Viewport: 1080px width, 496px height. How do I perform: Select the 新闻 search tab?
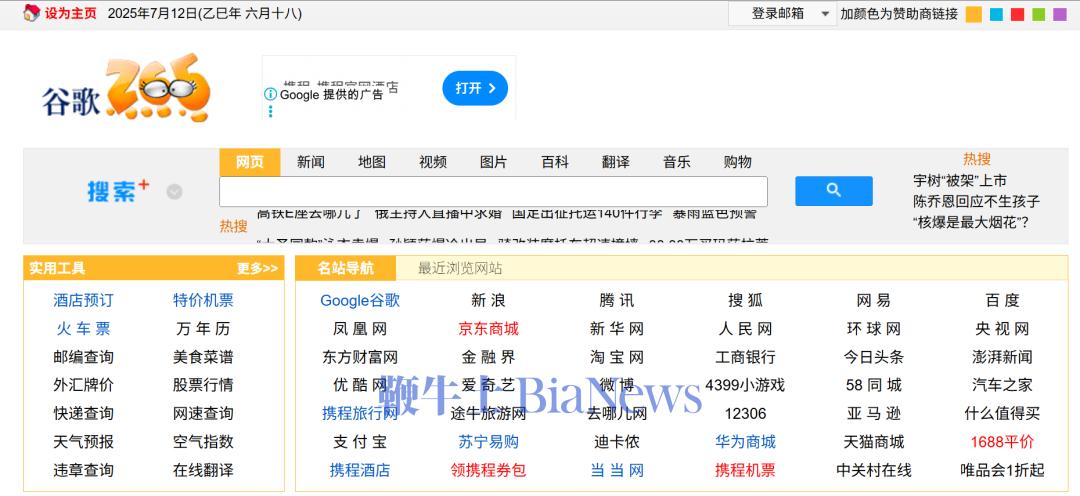311,162
